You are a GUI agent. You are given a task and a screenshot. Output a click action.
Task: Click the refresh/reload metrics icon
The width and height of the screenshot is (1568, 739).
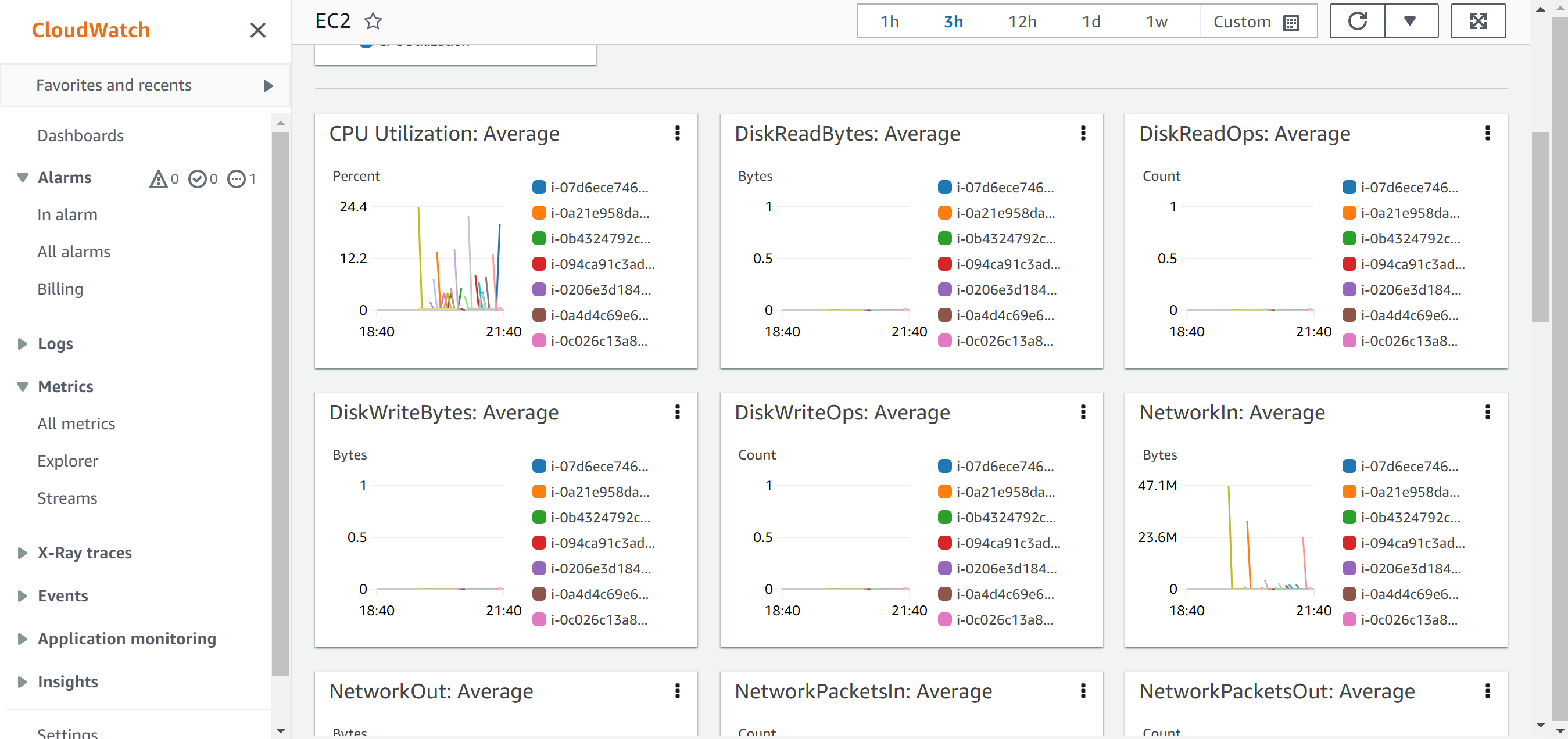1358,21
